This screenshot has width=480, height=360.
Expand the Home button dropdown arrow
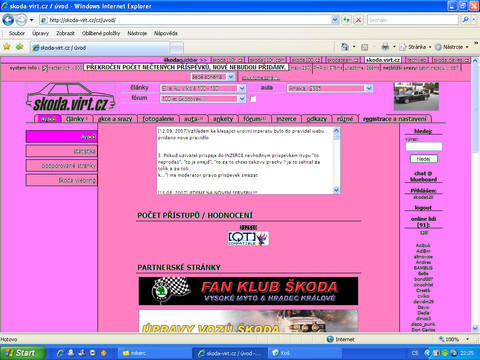click(x=354, y=47)
